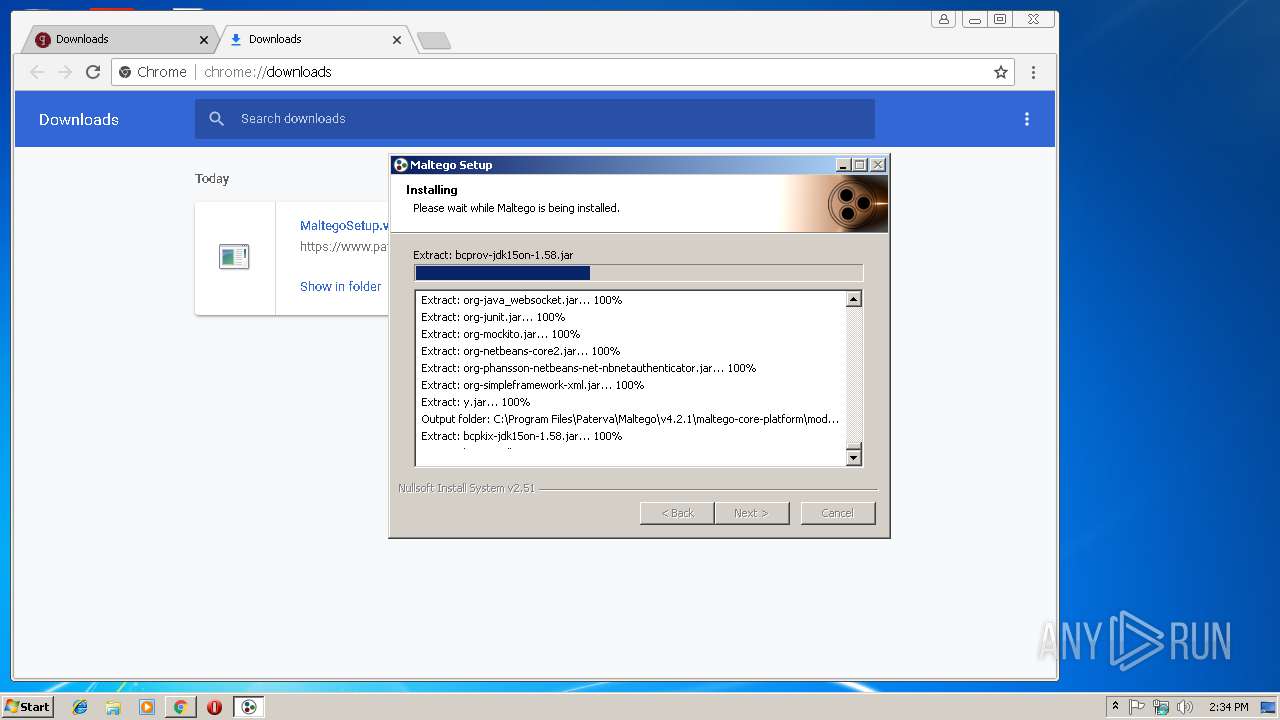Viewport: 1280px width, 720px height.
Task: Select log line bcpkix-jdk15on-1.58.jar
Action: 521,436
